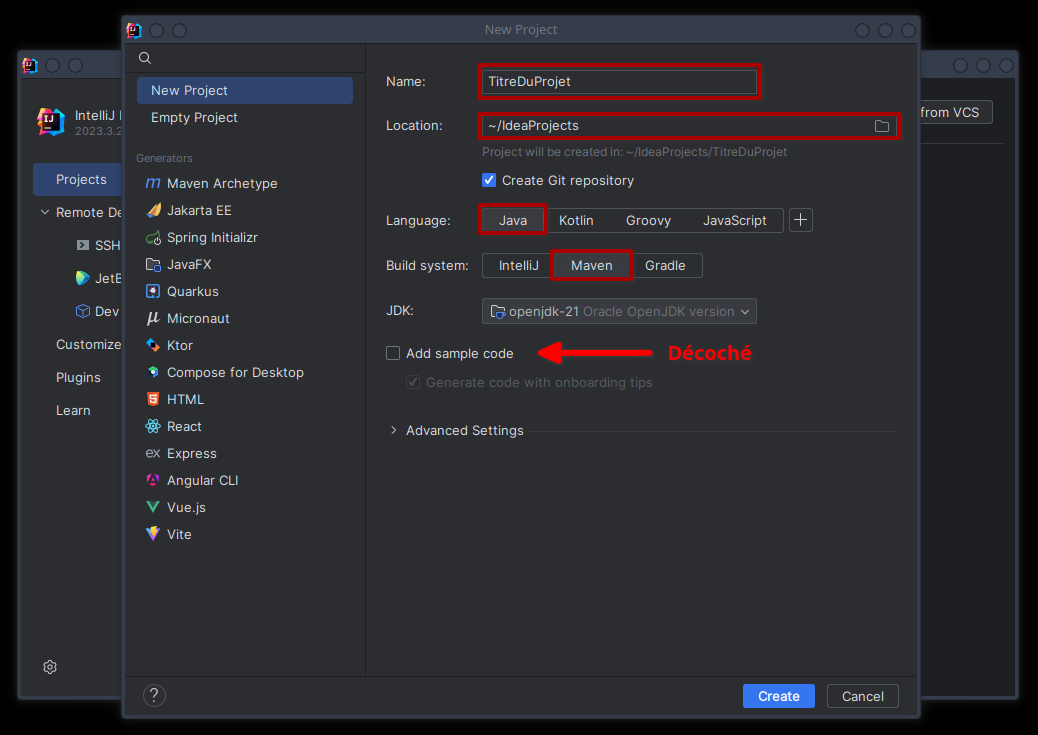
Task: Collapse the Remote Development tree item
Action: click(x=45, y=213)
